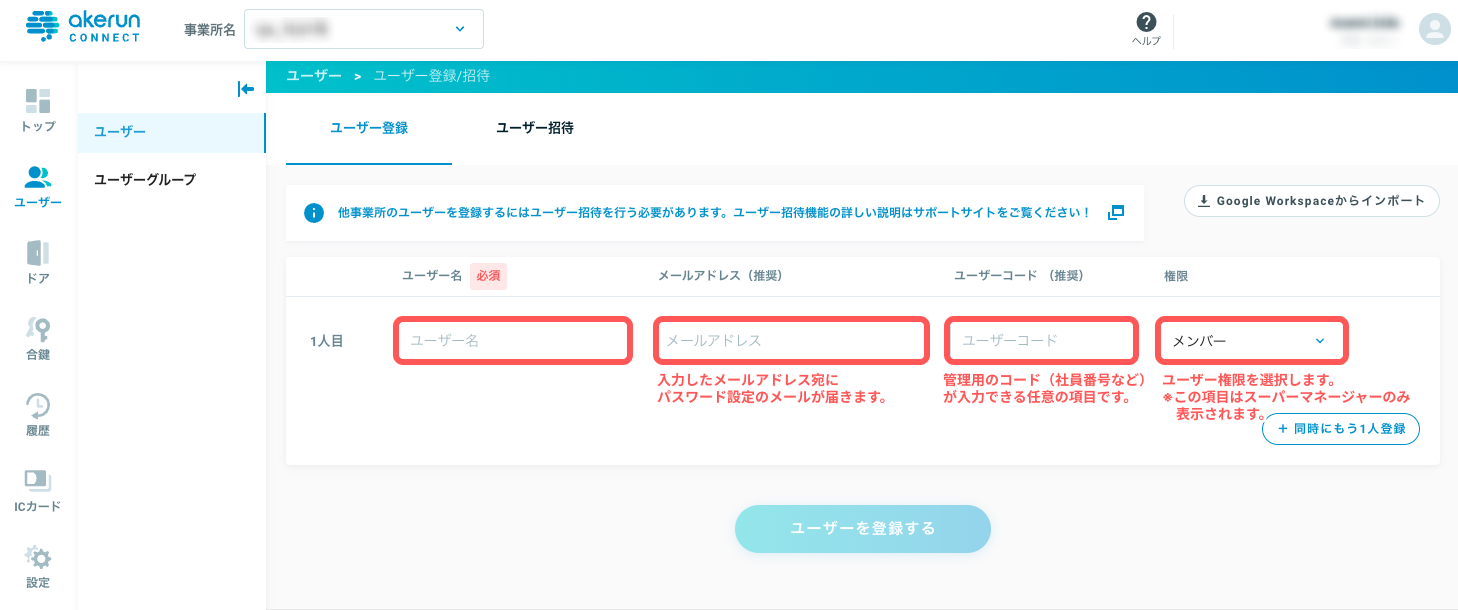Collapse the side panel with arrow icon
This screenshot has width=1458, height=610.
click(x=246, y=89)
